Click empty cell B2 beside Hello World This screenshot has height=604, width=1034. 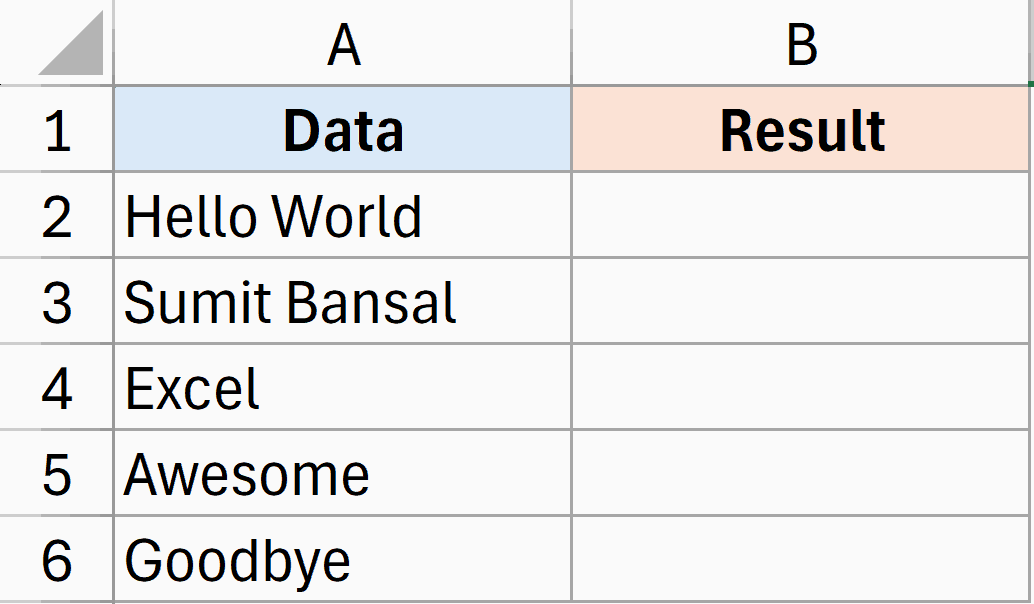(x=800, y=215)
